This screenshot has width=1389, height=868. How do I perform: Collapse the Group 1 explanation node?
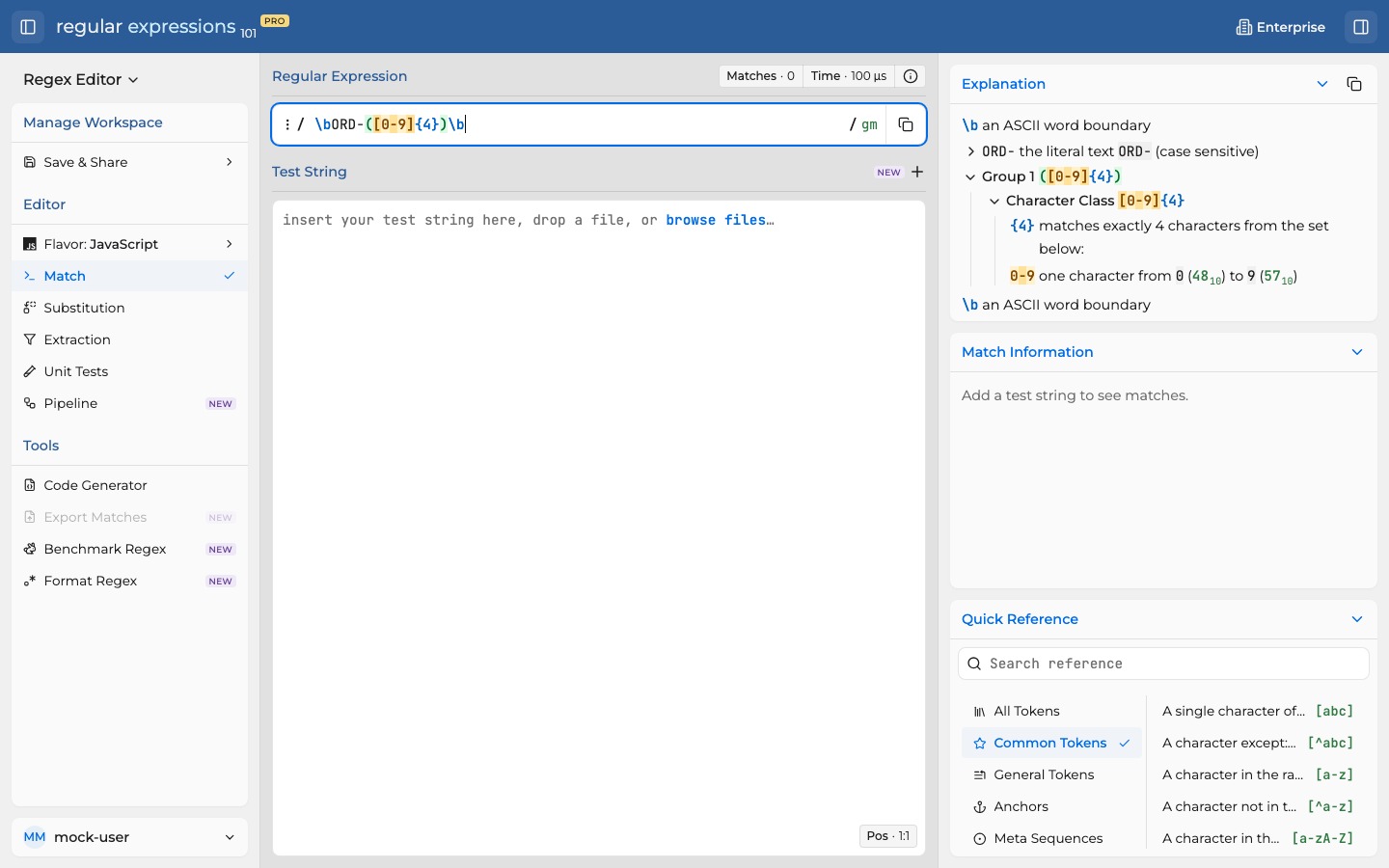click(971, 176)
